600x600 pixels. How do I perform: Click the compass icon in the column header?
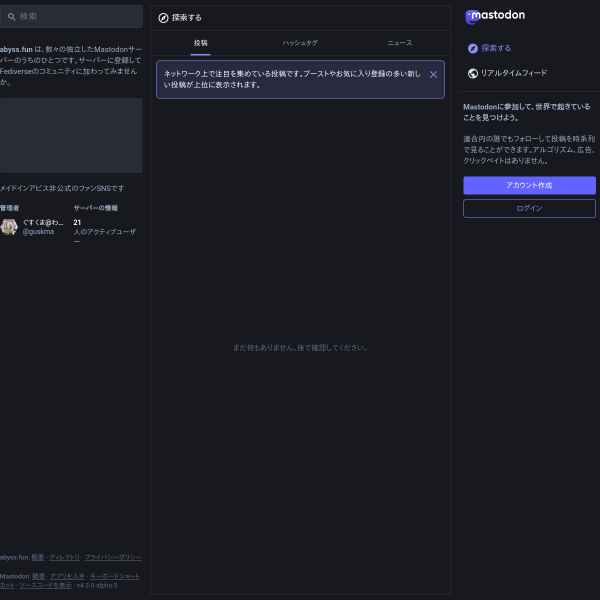(x=163, y=18)
